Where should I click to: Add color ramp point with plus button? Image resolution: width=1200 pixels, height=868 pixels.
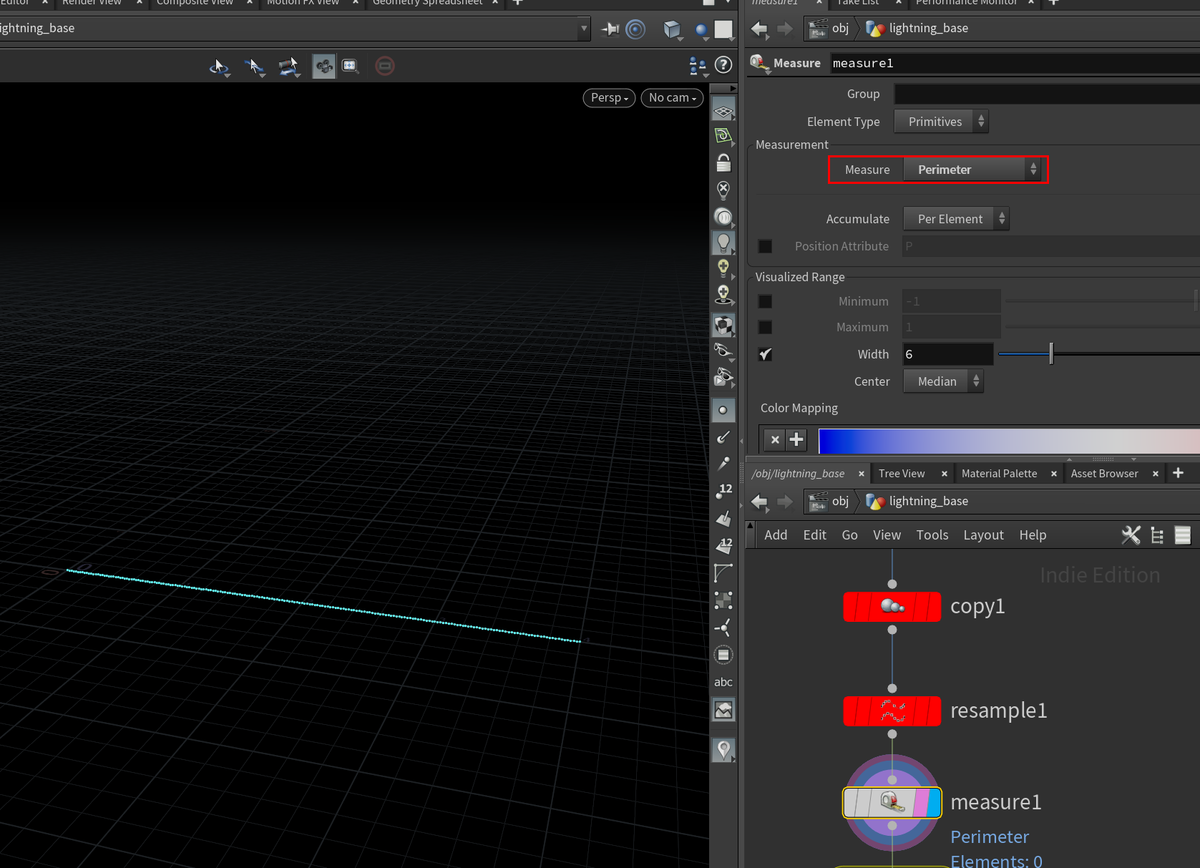pos(796,439)
